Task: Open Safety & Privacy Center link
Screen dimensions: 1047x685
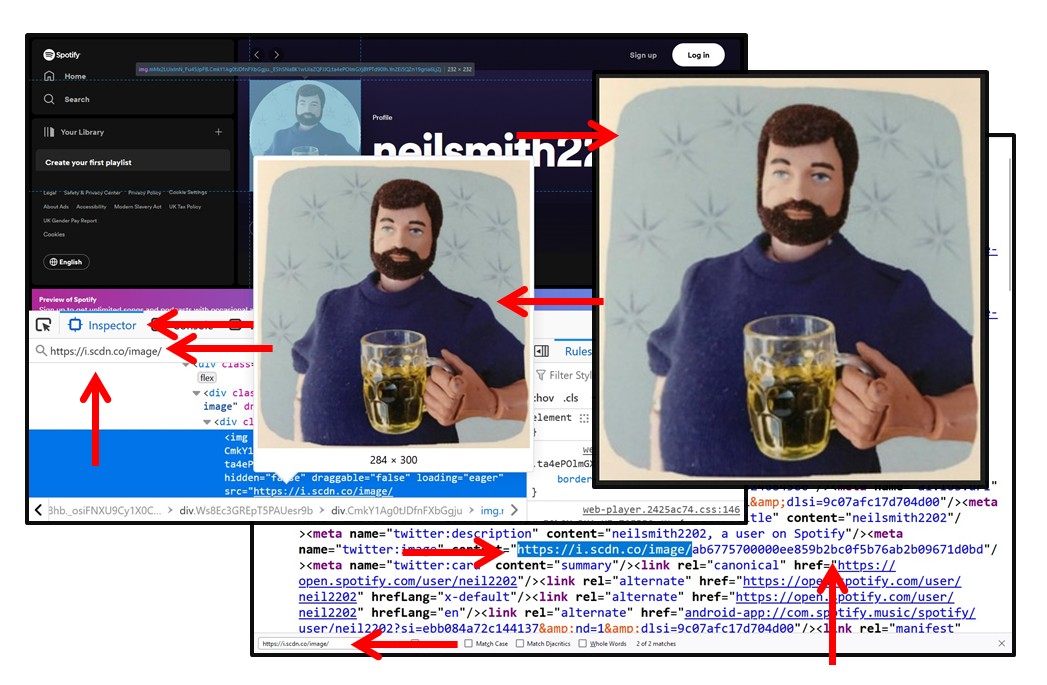Action: 92,192
